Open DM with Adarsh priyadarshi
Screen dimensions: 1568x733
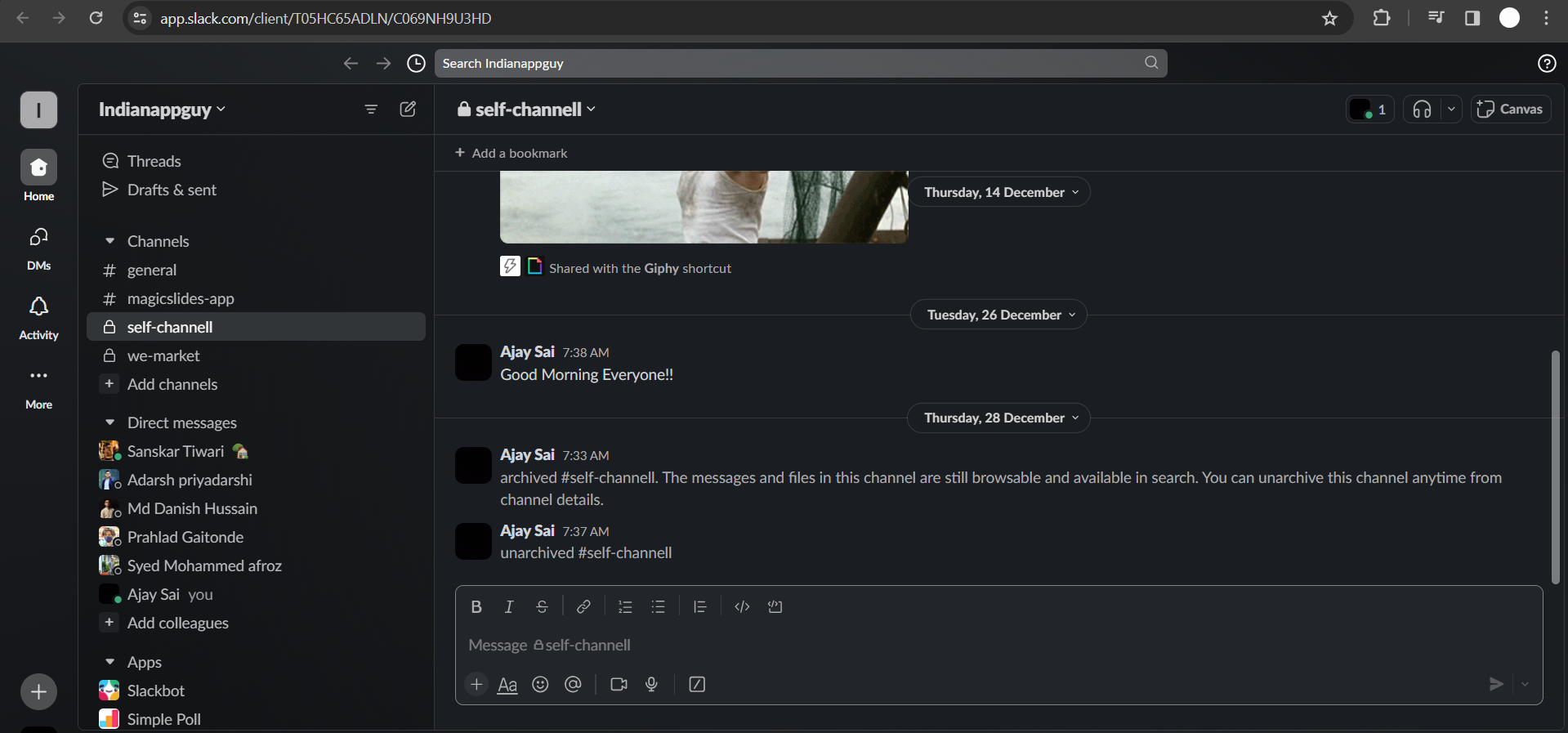[x=256, y=480]
